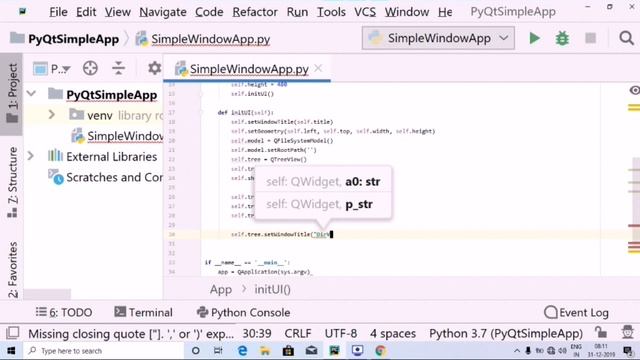
Task: Click SimpleWindowApp.py breadcrumb in navigation bar
Action: click(x=203, y=39)
